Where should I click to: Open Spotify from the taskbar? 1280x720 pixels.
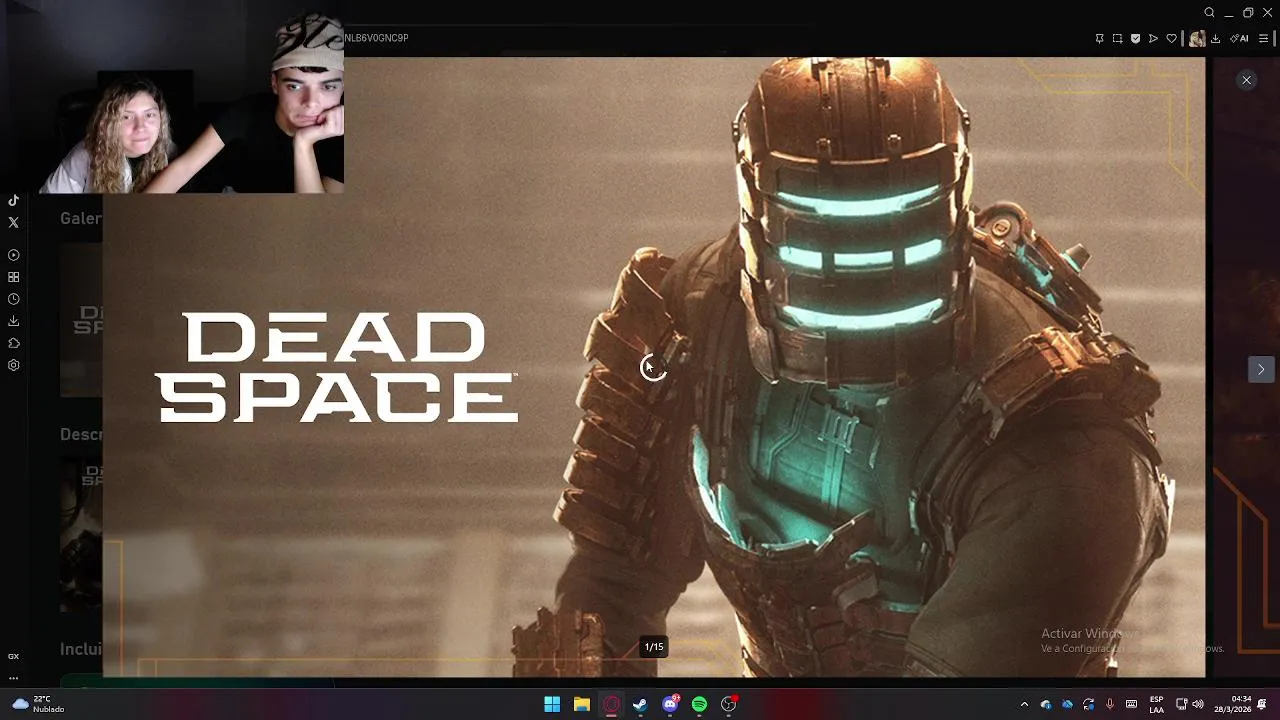coord(699,704)
